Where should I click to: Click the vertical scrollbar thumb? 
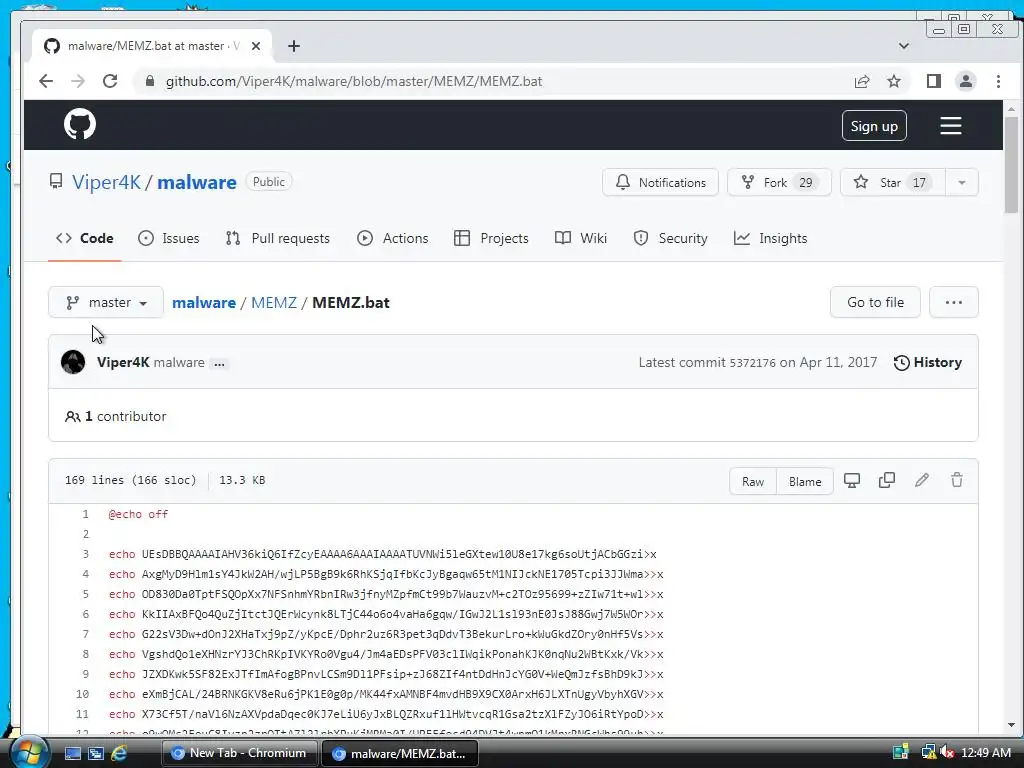pyautogui.click(x=1012, y=165)
